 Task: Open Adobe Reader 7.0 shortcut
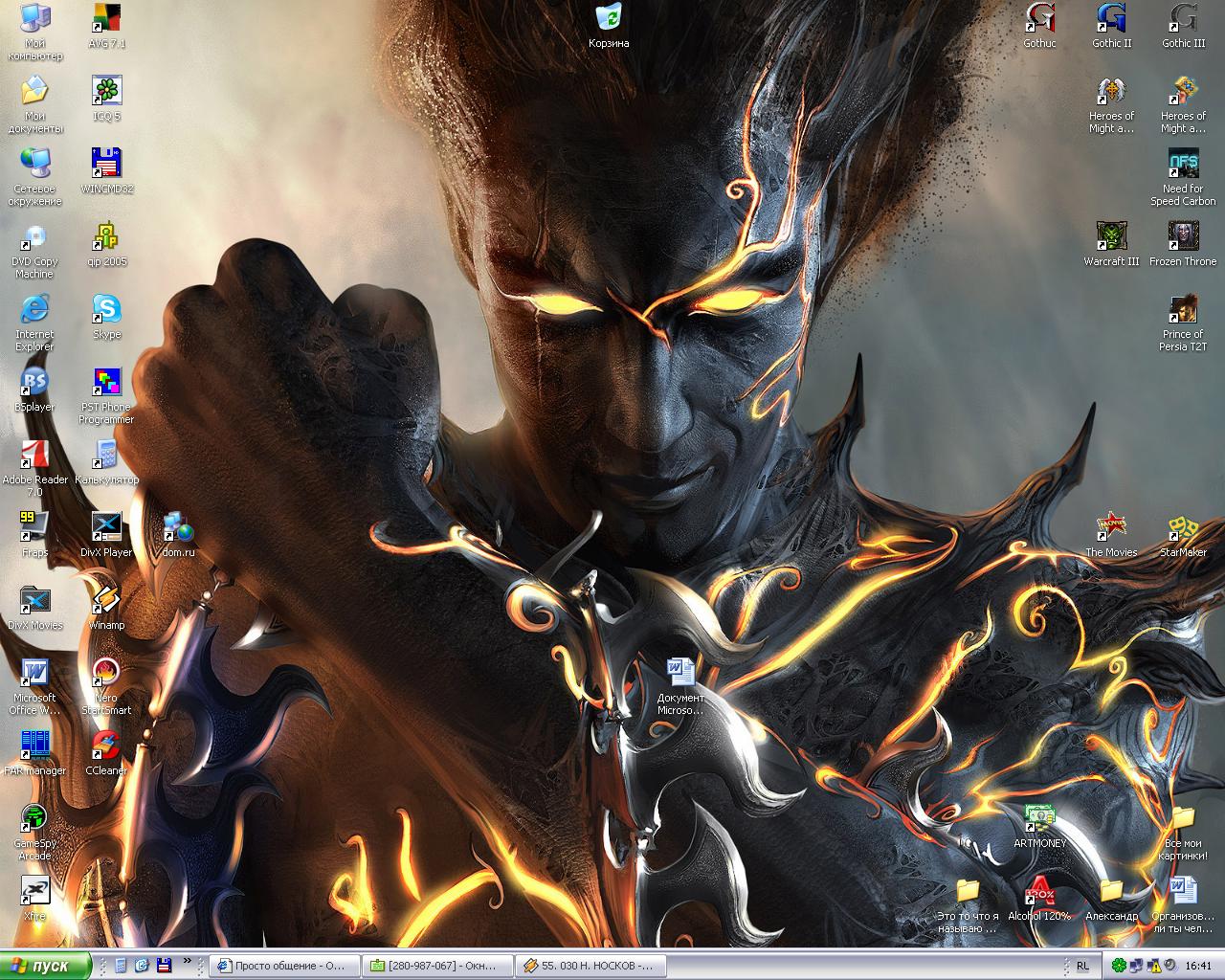pyautogui.click(x=34, y=467)
